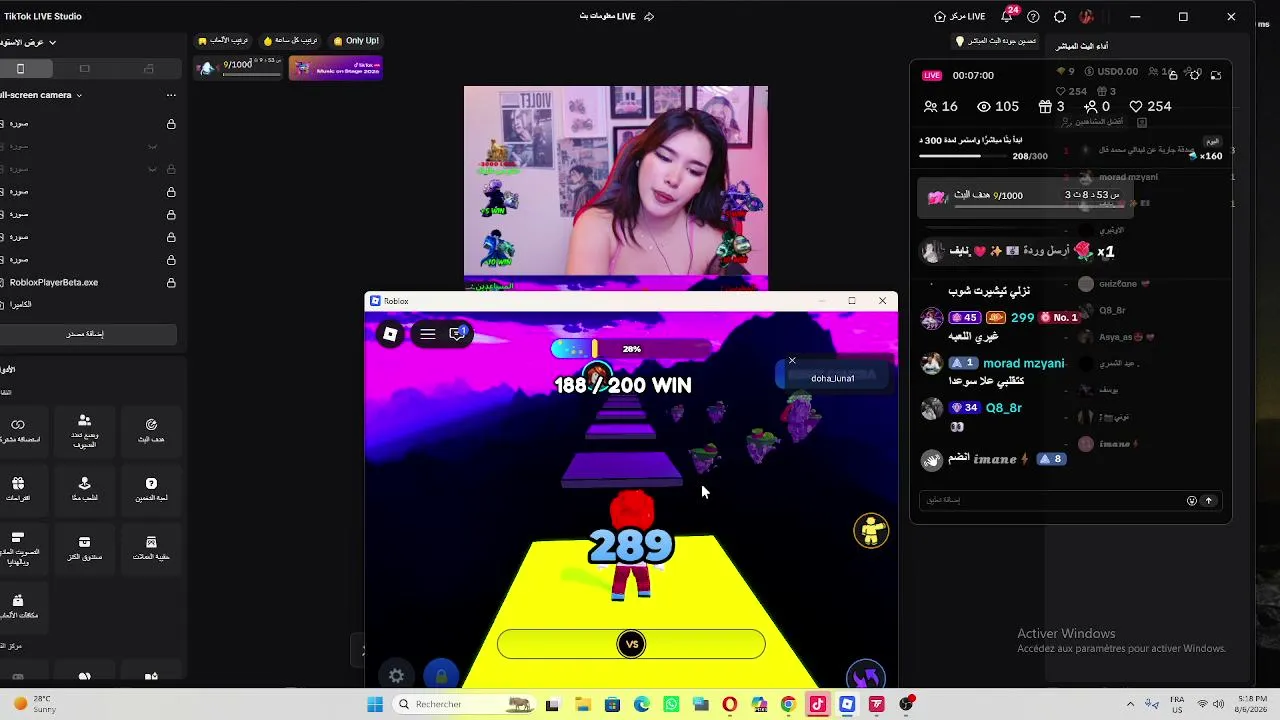
Task: Toggle lock on the first image source
Action: click(171, 124)
